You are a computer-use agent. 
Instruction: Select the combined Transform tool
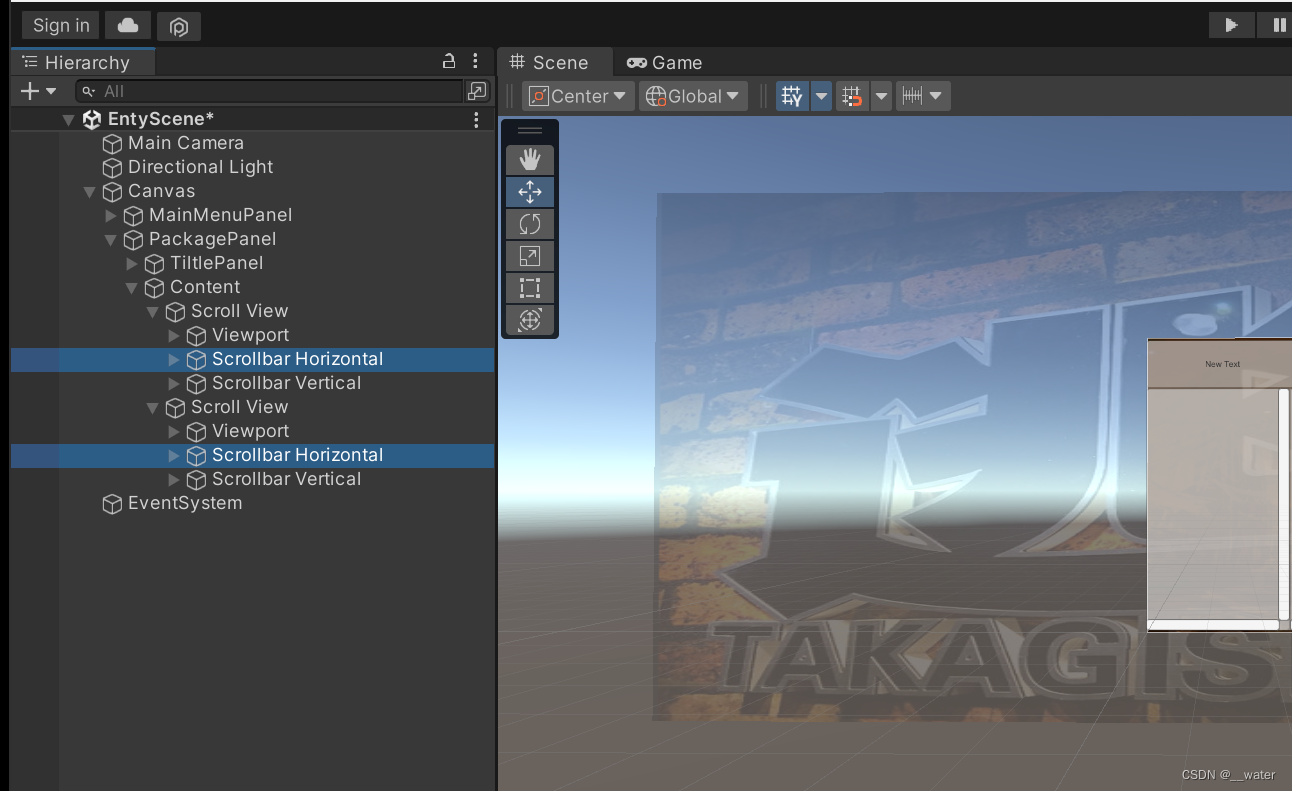530,320
